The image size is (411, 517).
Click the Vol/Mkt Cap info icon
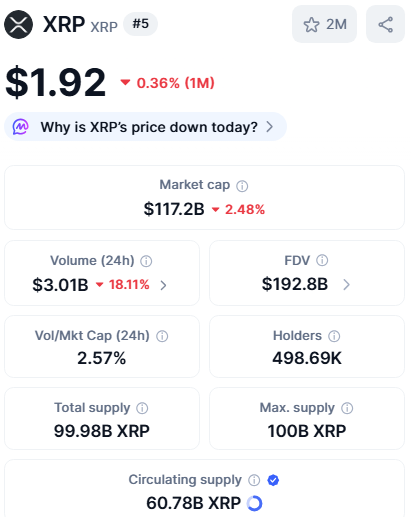click(162, 336)
